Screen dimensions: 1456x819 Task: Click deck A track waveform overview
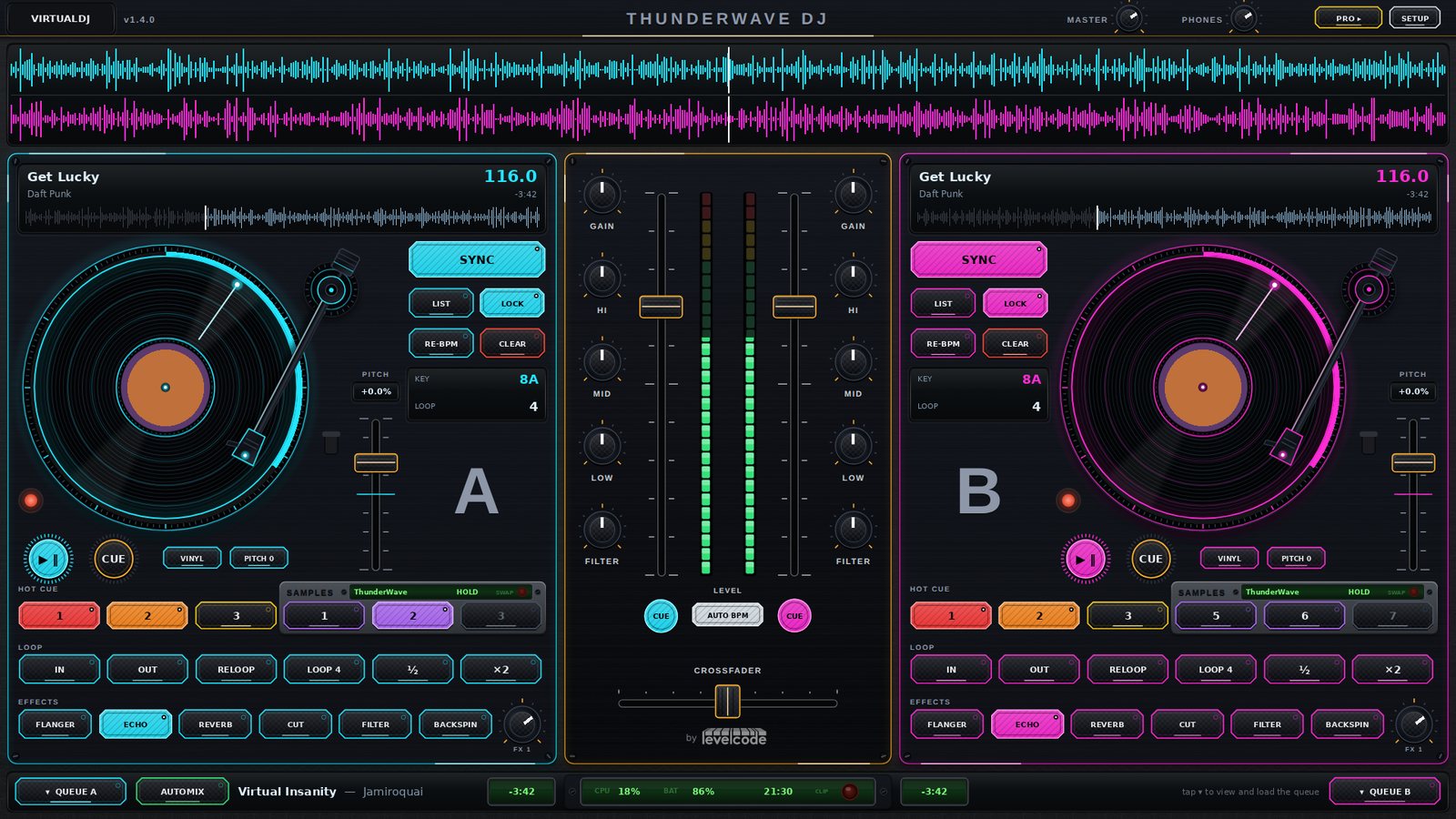pyautogui.click(x=282, y=217)
